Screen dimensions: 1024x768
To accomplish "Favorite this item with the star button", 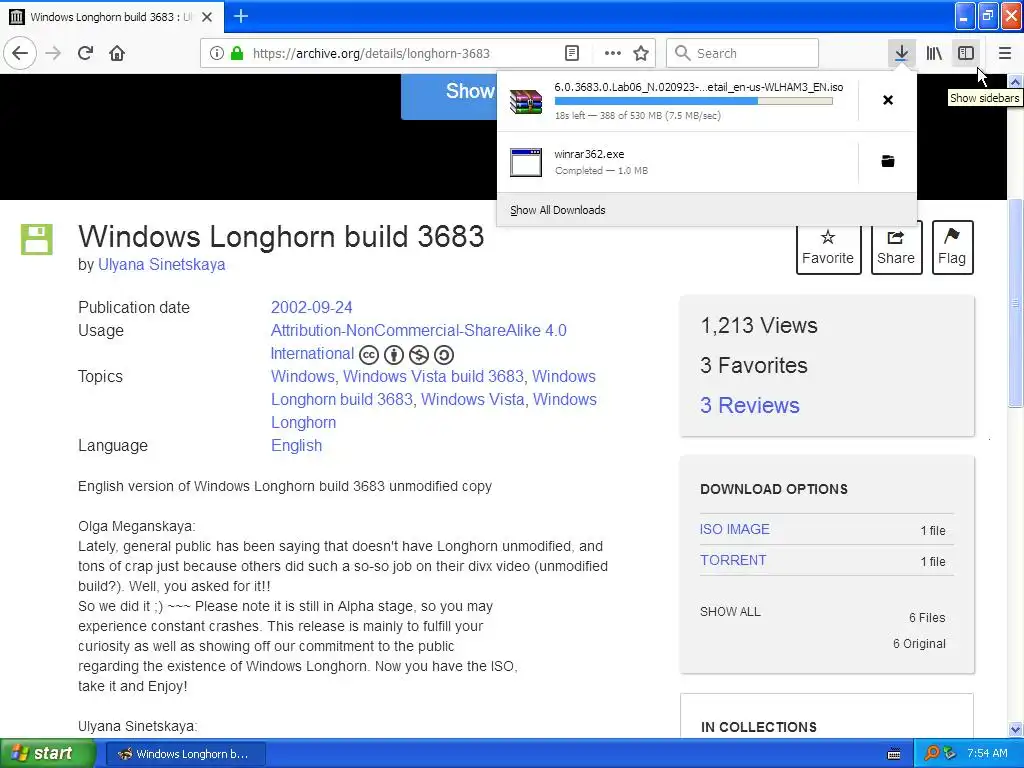I will point(828,248).
